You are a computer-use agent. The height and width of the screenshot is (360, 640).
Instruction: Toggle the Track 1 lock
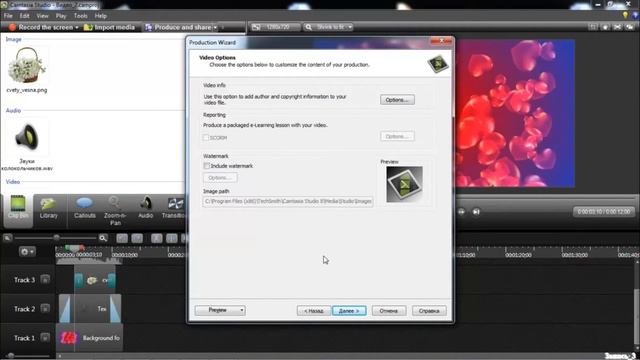[x=45, y=338]
